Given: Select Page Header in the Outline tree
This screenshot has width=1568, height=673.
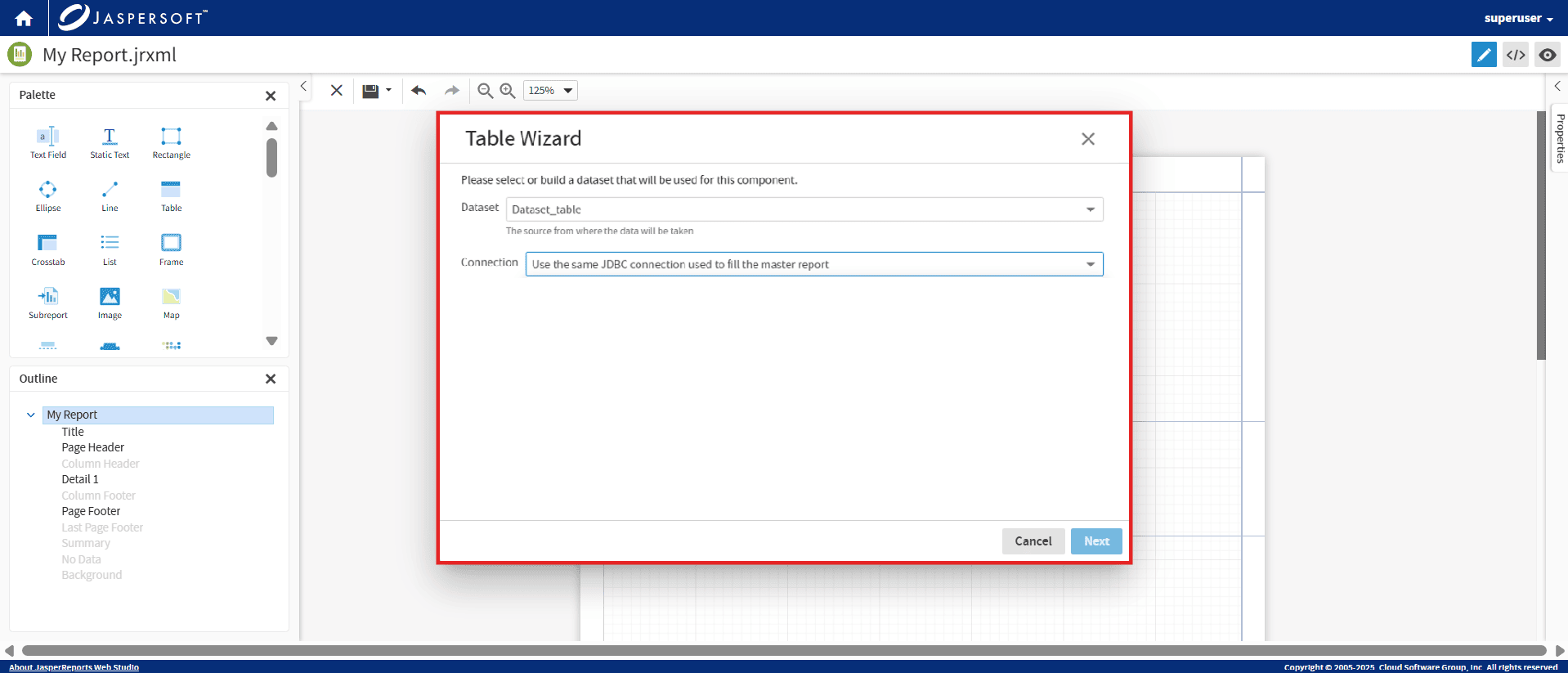Looking at the screenshot, I should (x=93, y=447).
